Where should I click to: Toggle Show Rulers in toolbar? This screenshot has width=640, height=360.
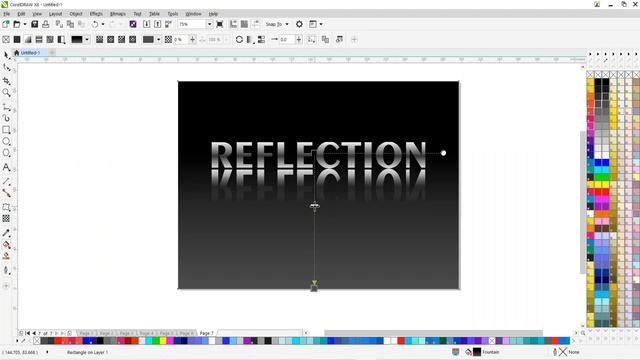(233, 24)
